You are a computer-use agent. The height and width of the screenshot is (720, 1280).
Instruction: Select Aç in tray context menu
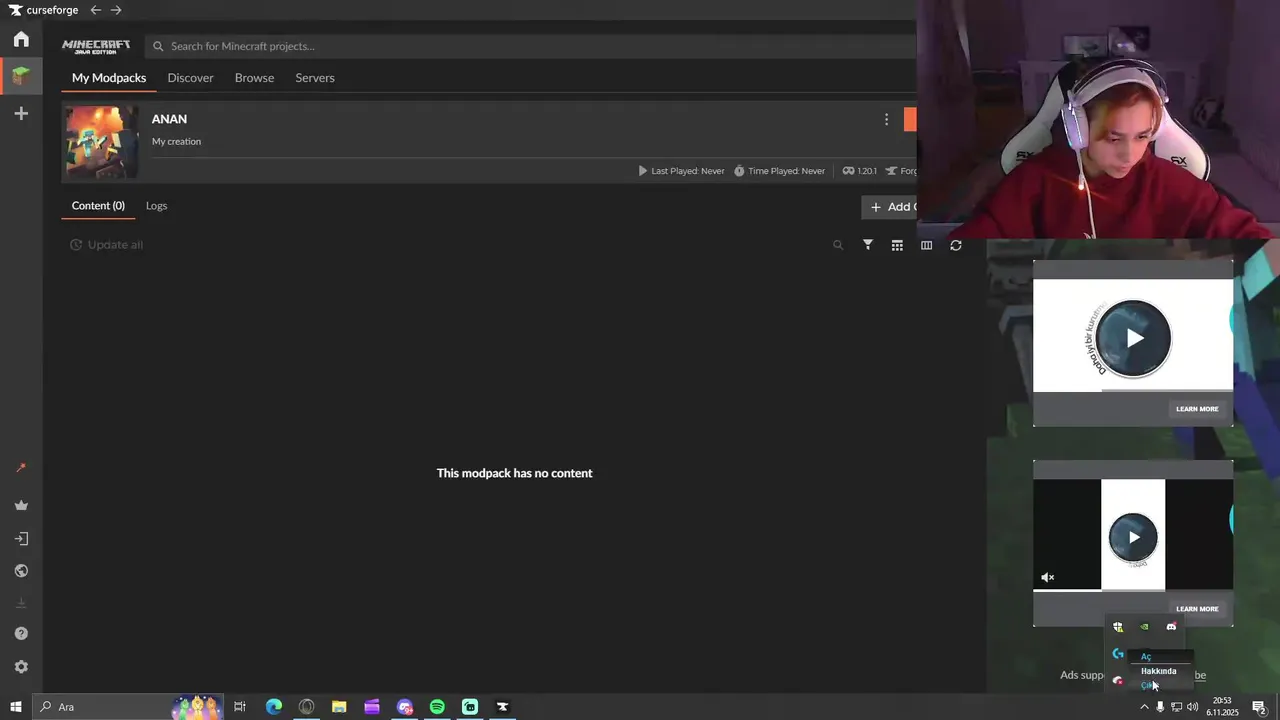tap(1146, 657)
